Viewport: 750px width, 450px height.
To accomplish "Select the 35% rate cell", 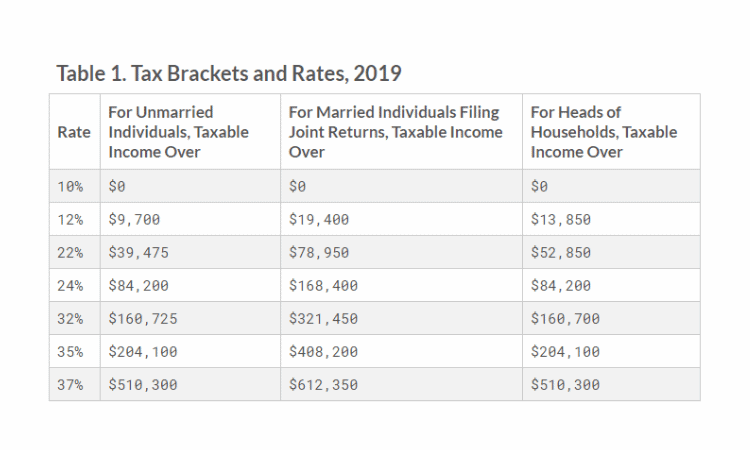I will pos(73,351).
